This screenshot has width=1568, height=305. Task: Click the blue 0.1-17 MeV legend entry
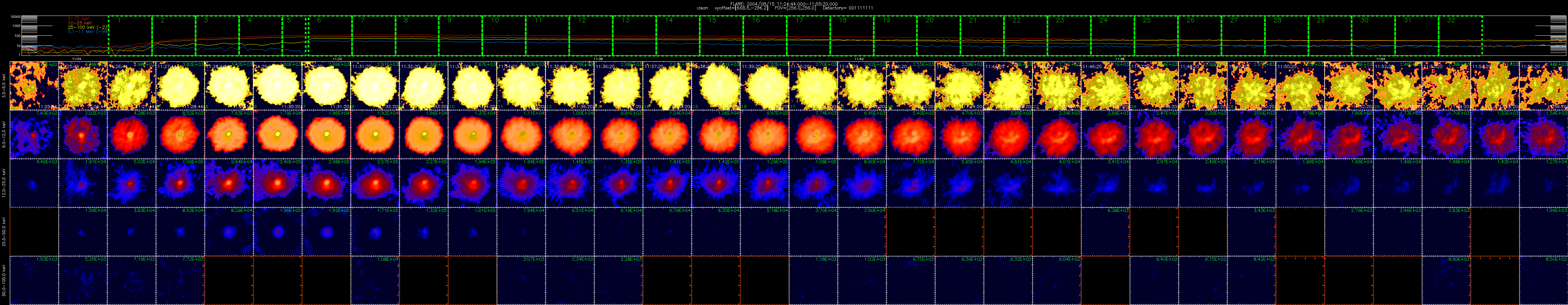(x=88, y=32)
